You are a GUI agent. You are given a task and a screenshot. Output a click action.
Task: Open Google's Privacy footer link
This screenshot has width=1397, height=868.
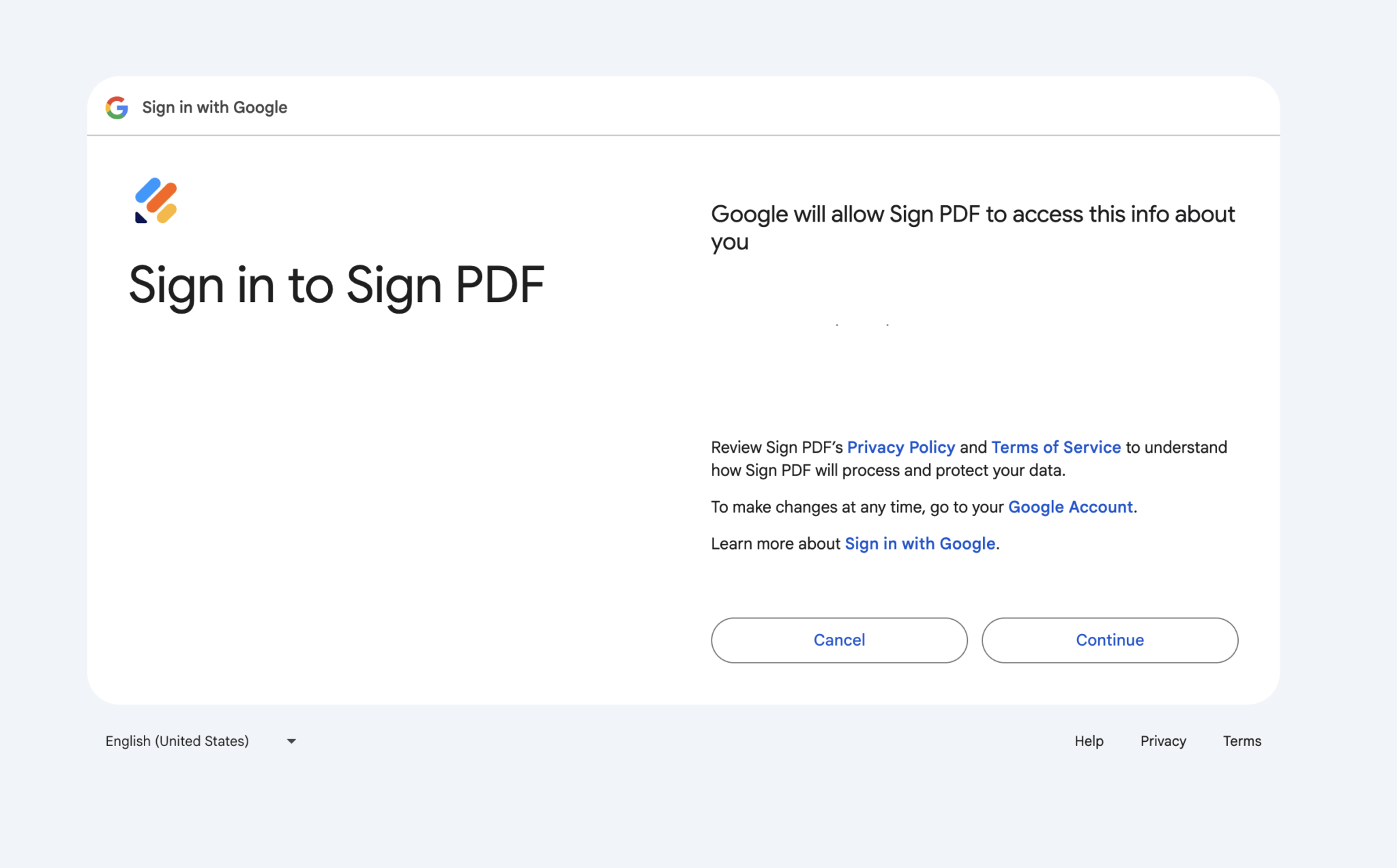pos(1163,741)
